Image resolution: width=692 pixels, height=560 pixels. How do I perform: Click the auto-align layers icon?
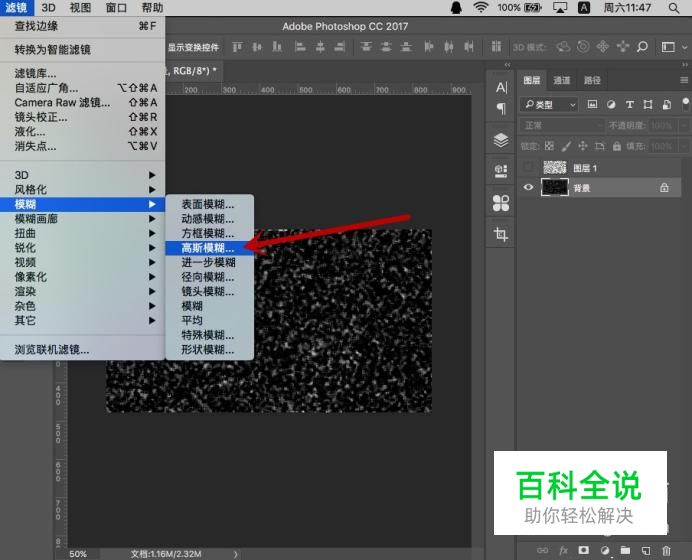[496, 47]
